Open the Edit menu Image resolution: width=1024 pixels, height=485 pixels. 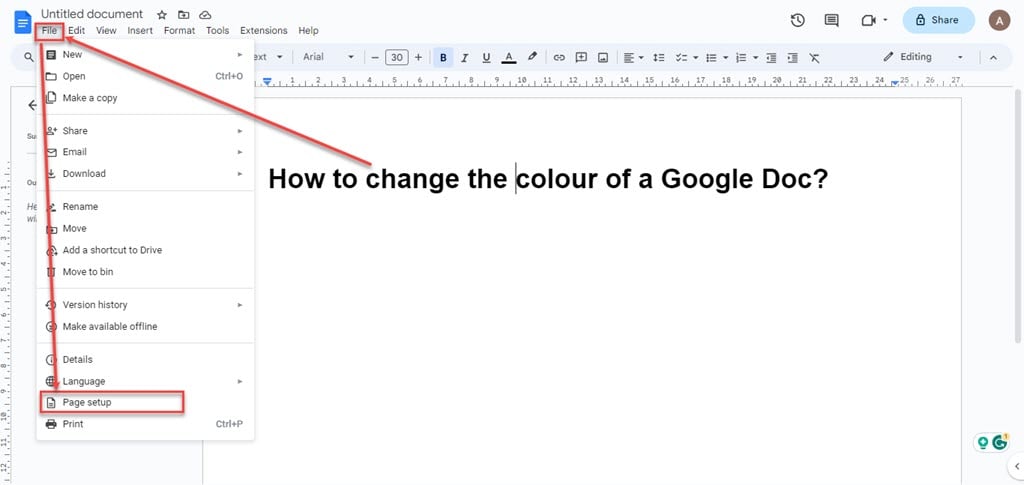pyautogui.click(x=76, y=30)
